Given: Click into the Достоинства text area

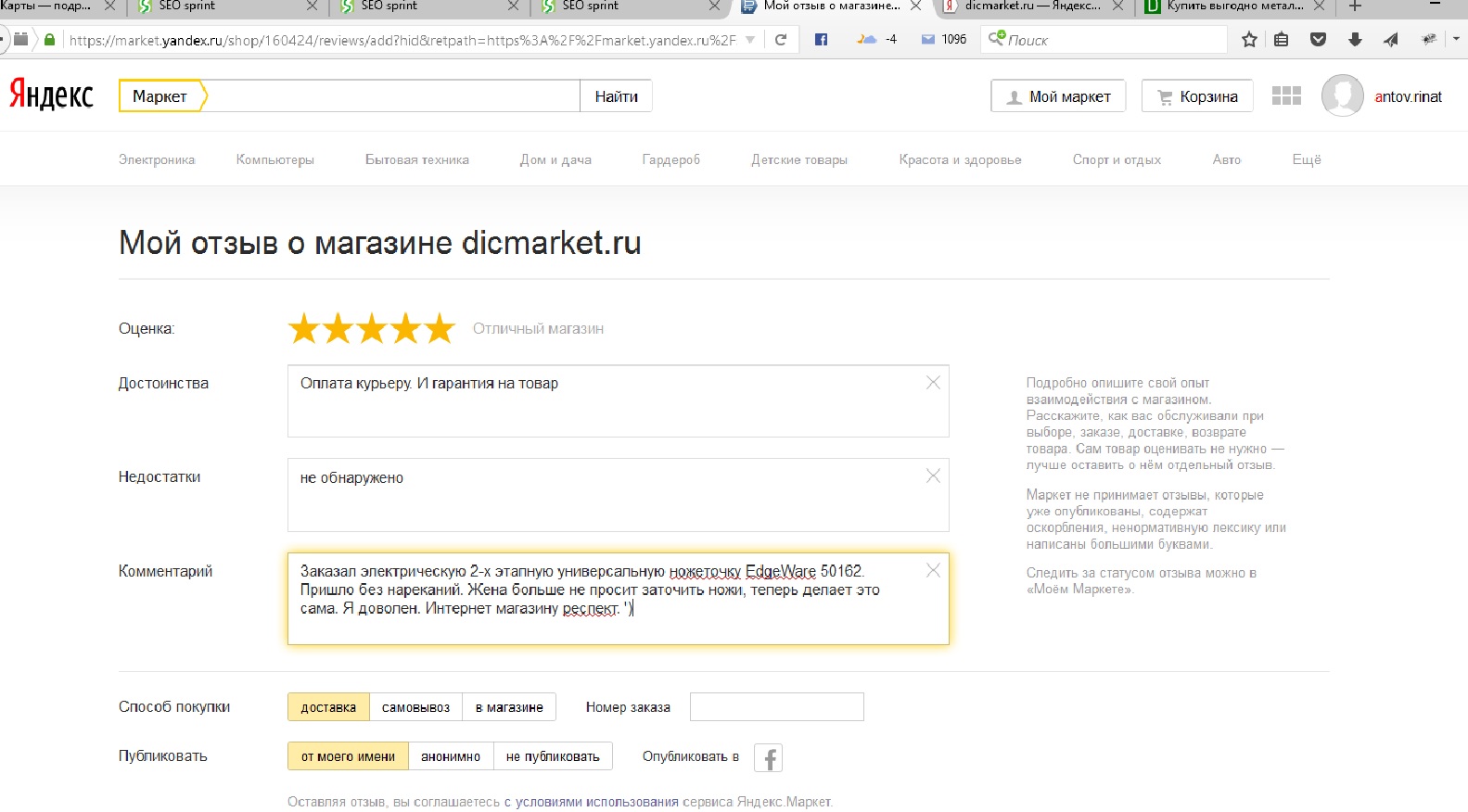Looking at the screenshot, I should pos(618,401).
